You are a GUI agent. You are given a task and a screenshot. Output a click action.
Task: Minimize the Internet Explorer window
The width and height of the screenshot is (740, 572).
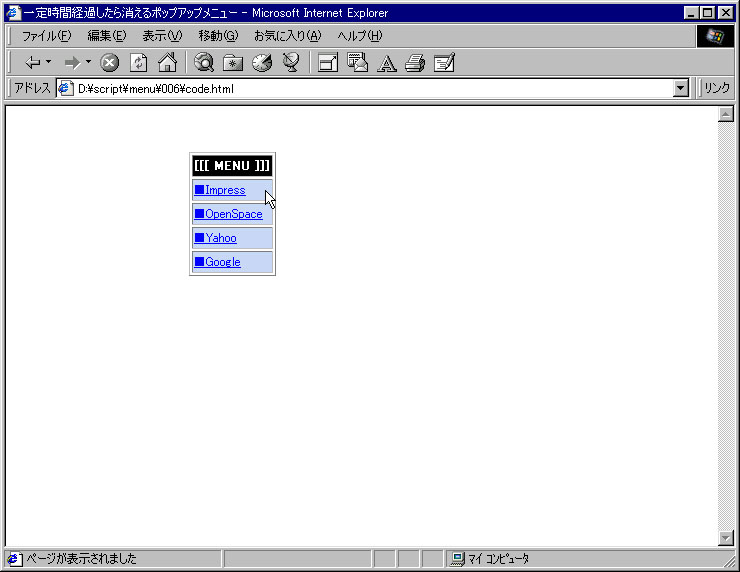pyautogui.click(x=691, y=13)
